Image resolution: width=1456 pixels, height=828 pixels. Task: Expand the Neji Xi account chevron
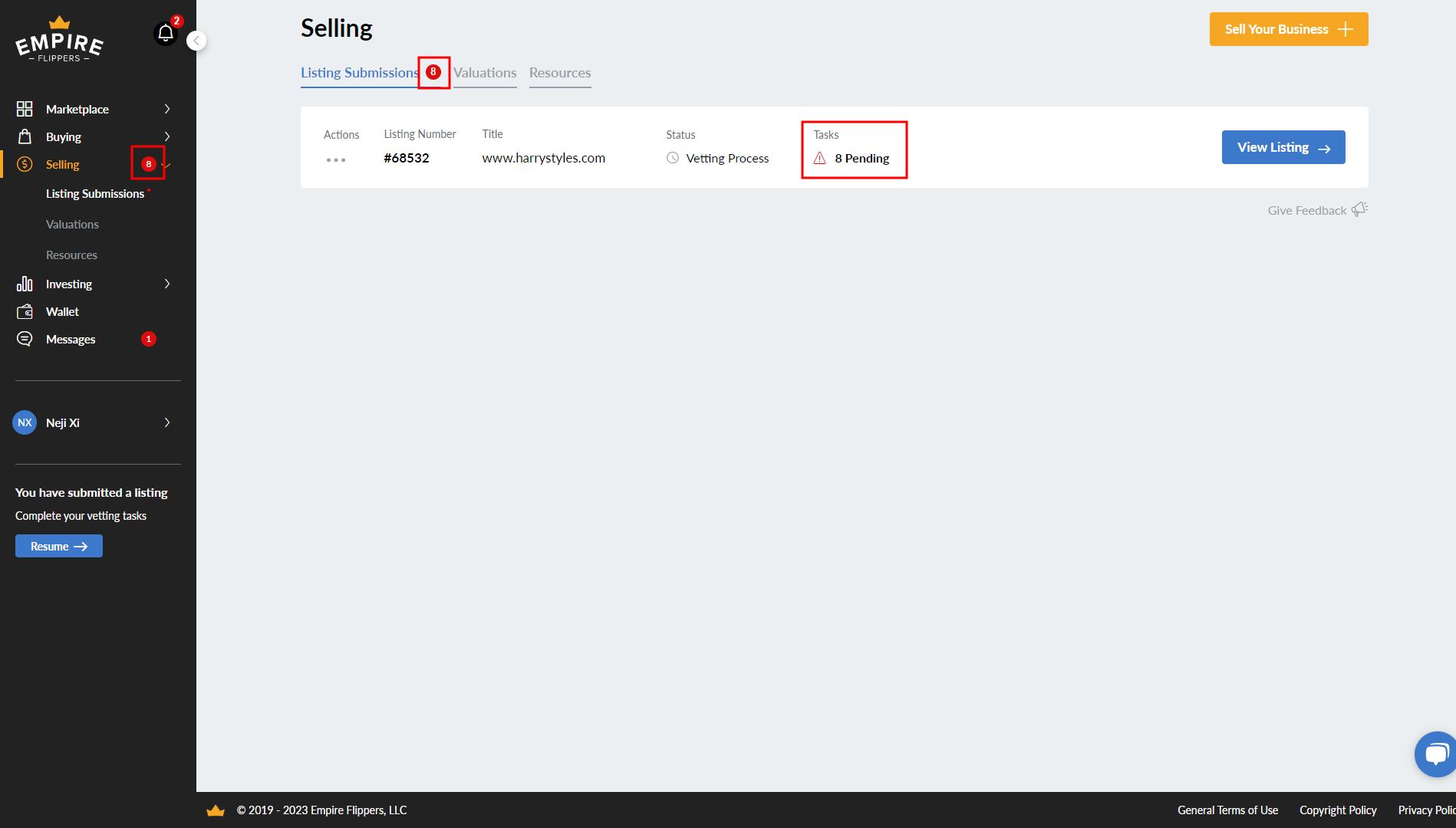[x=167, y=422]
